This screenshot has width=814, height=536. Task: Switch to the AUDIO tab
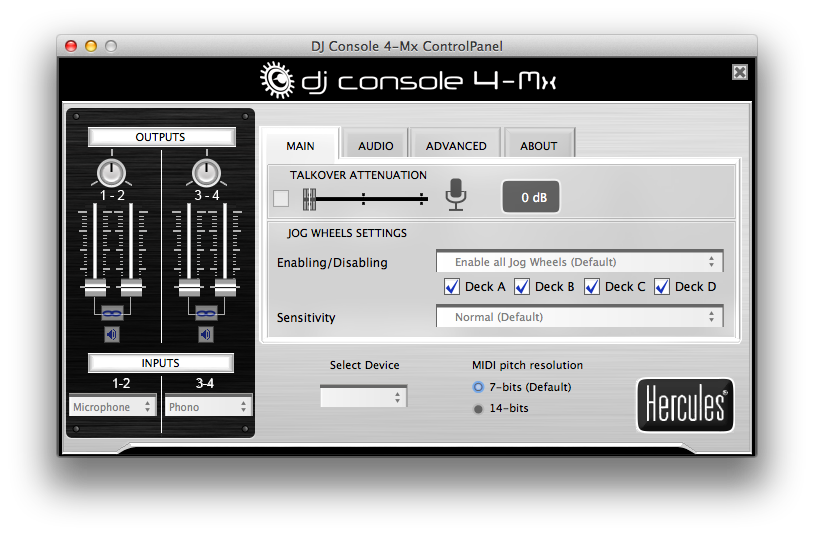pos(375,146)
